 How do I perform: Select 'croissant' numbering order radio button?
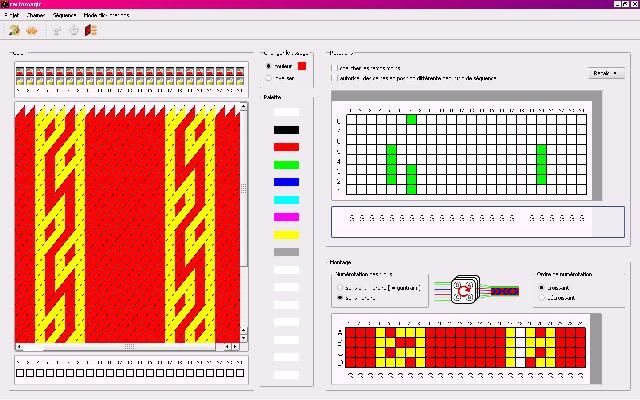542,287
